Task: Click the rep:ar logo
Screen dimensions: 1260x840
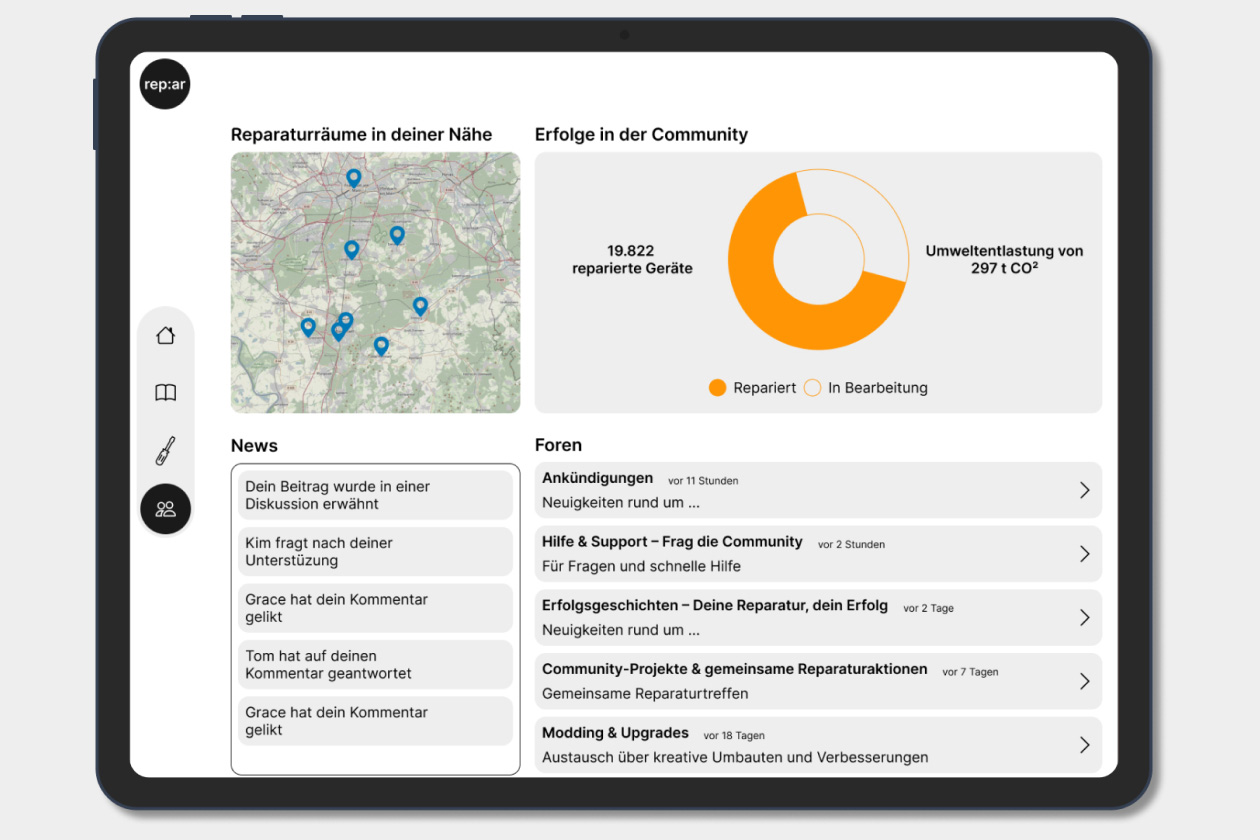Action: pyautogui.click(x=165, y=85)
